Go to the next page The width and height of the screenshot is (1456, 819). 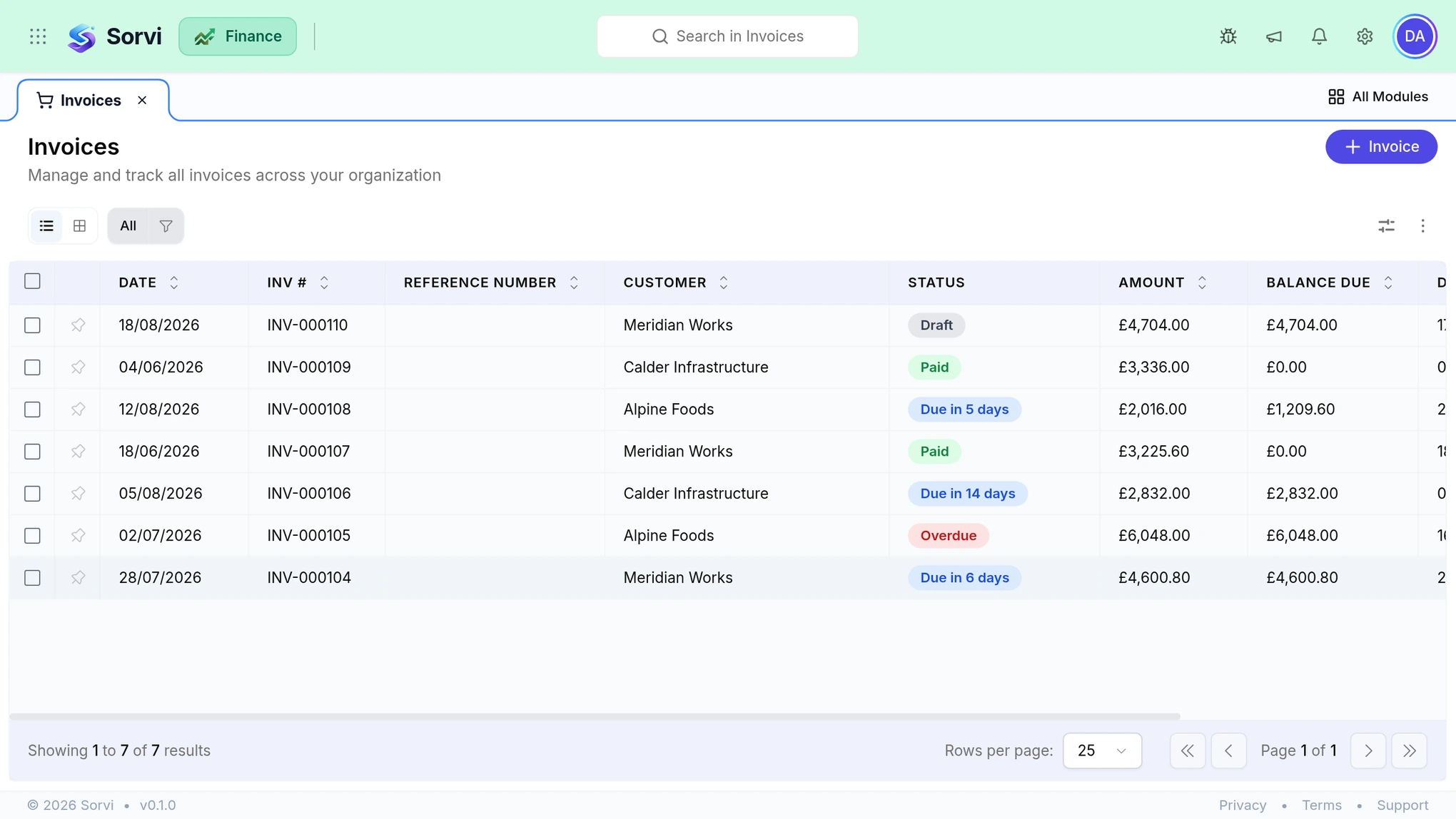click(1367, 751)
